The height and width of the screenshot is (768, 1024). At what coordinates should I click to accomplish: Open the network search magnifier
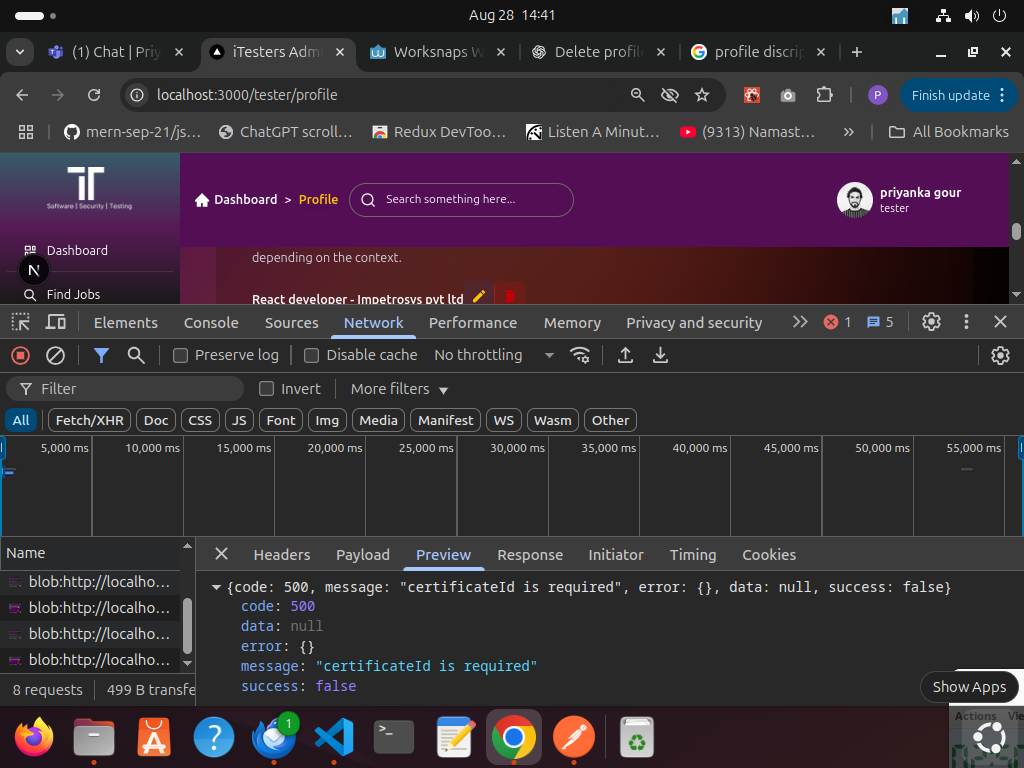(x=136, y=355)
